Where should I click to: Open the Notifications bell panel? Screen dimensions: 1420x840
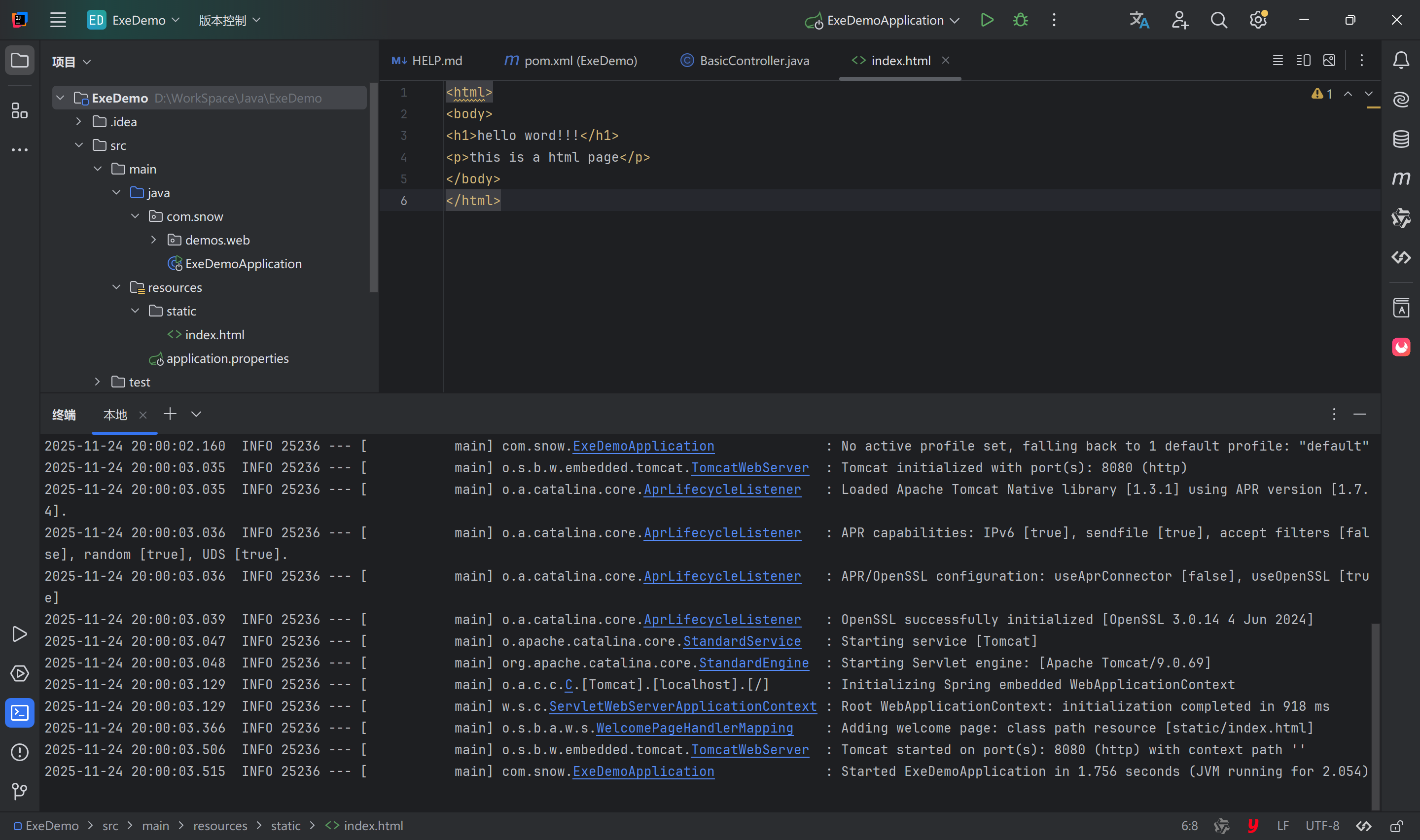point(1401,60)
